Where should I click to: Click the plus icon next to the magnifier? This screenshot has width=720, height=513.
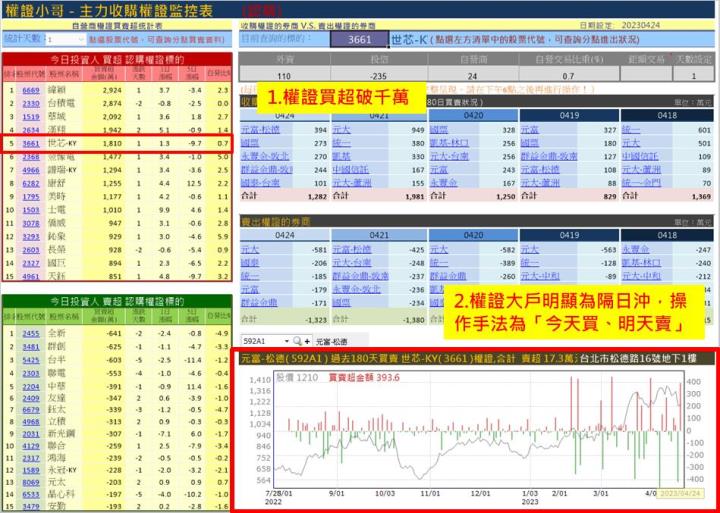click(307, 341)
